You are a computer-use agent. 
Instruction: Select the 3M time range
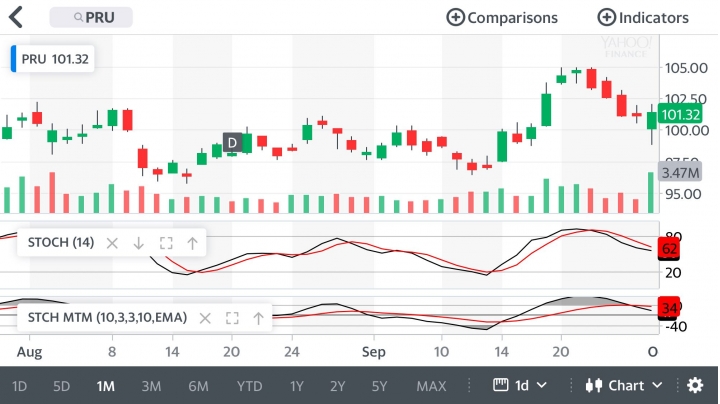click(151, 386)
